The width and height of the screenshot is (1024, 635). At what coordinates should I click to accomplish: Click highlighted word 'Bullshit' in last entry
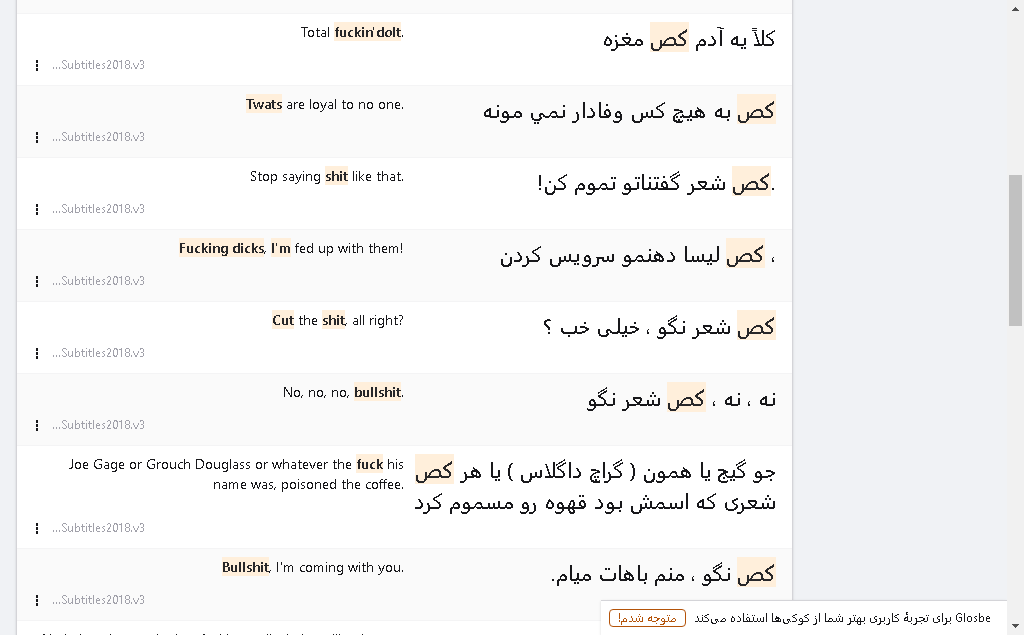(246, 567)
